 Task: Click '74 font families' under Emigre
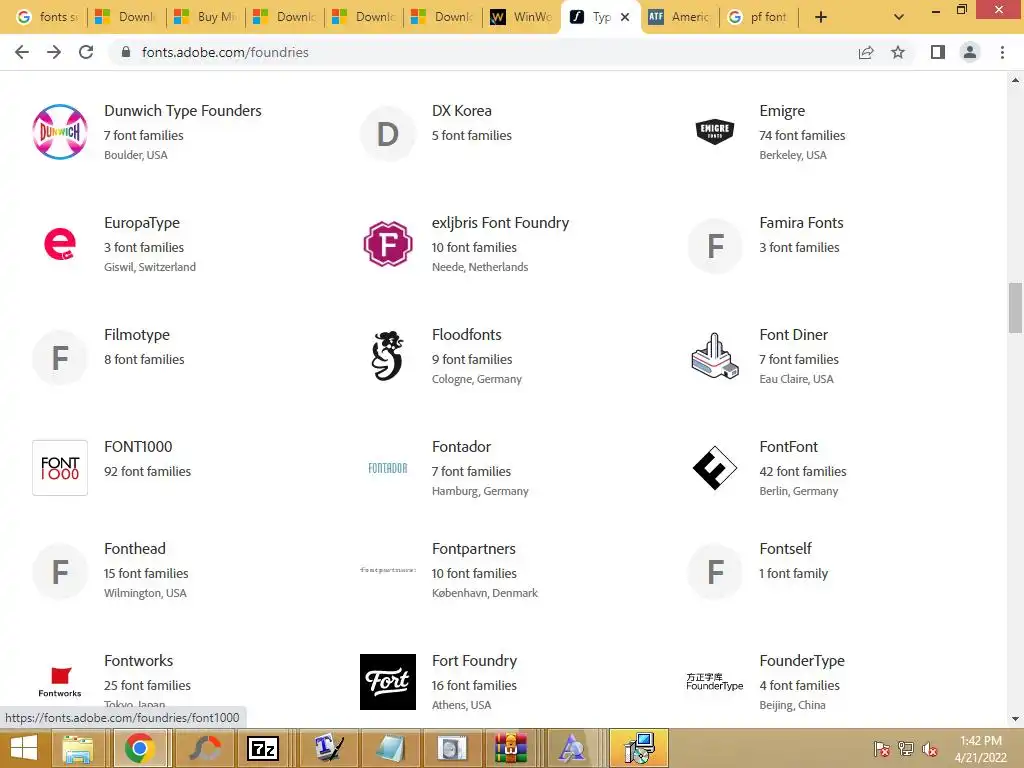802,136
